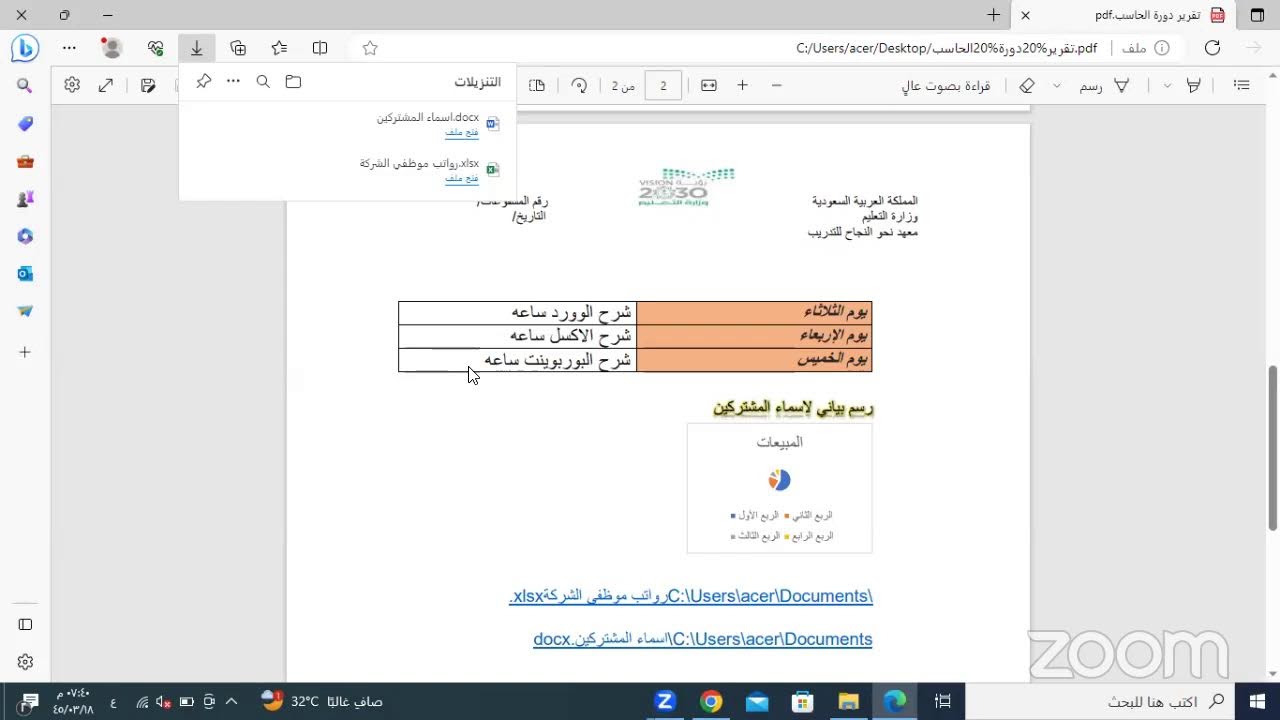This screenshot has width=1280, height=720.
Task: Refresh the page
Action: (x=1212, y=47)
